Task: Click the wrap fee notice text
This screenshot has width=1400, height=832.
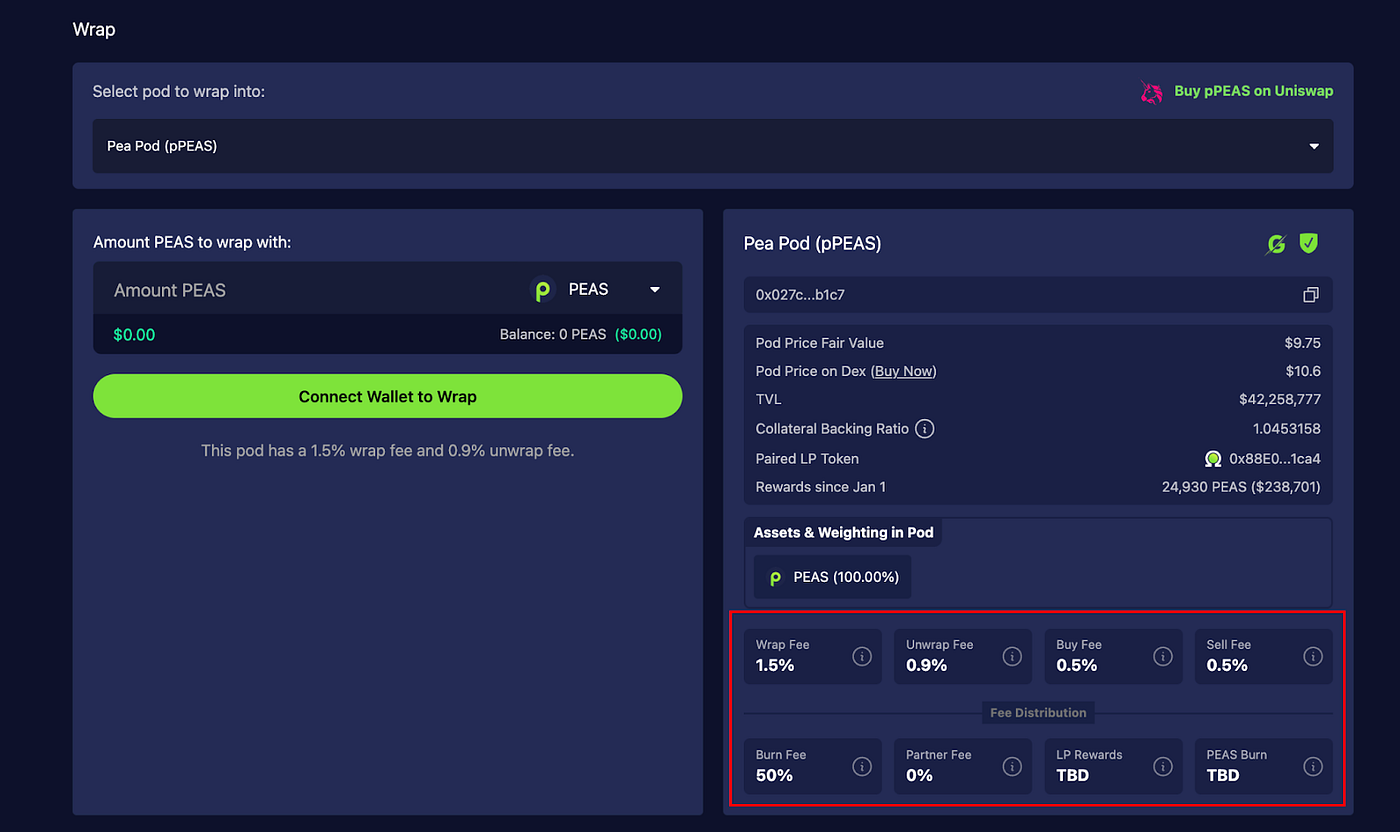Action: (x=388, y=451)
